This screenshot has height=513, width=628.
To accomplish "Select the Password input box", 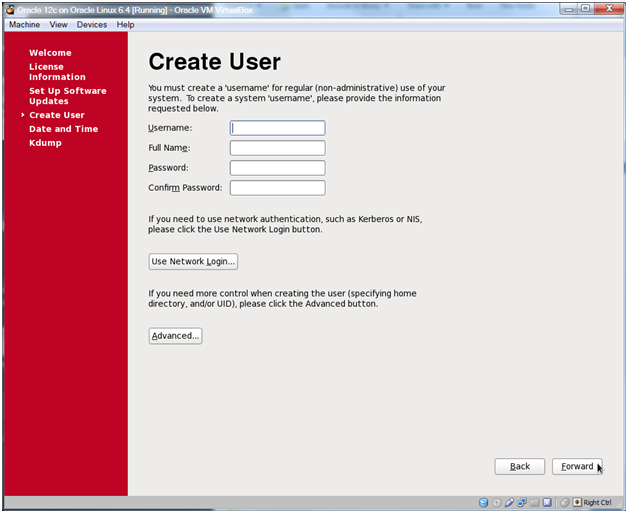I will pos(277,168).
